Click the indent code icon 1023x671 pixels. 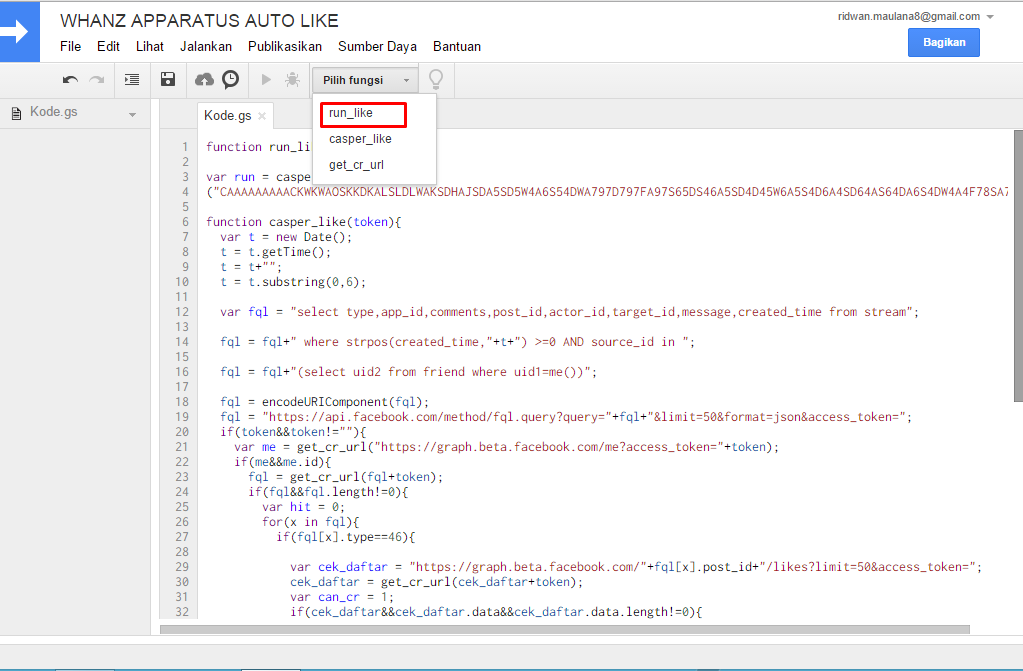(x=132, y=80)
